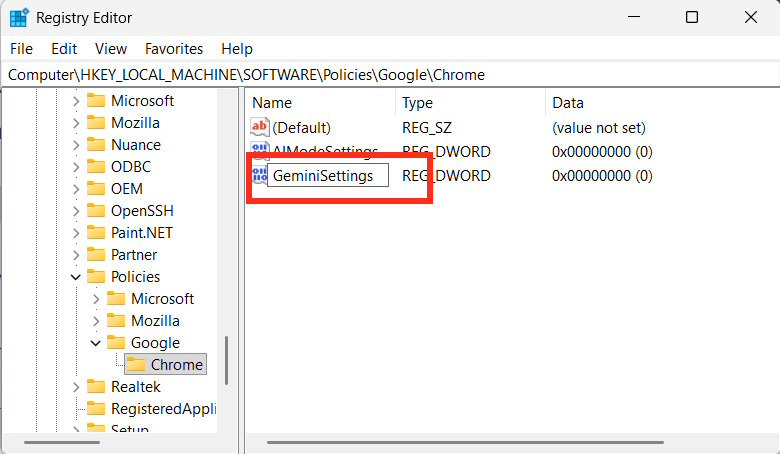Select the RegisteredAppli folder icon

(96, 408)
